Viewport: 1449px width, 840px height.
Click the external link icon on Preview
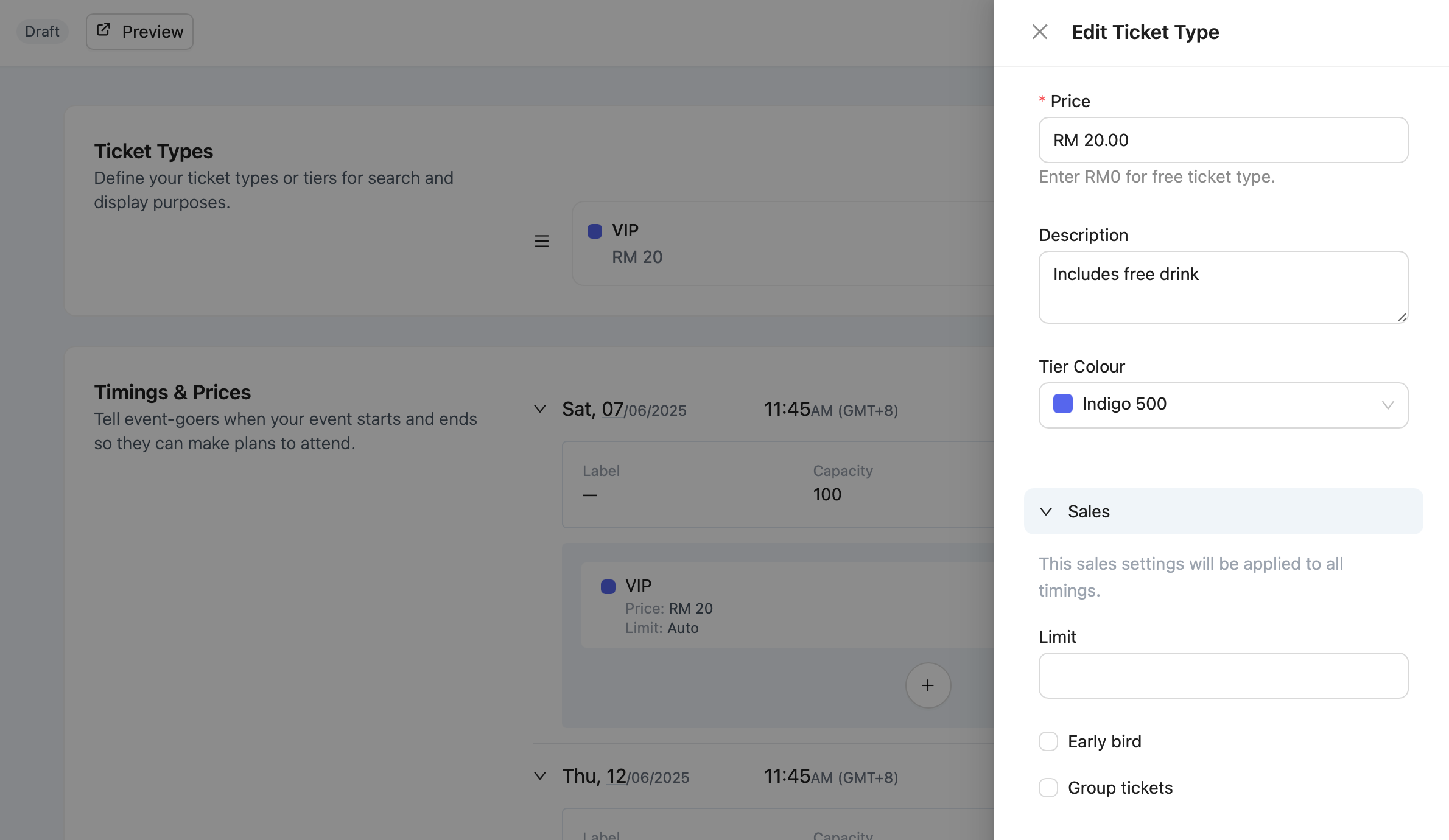[x=103, y=30]
